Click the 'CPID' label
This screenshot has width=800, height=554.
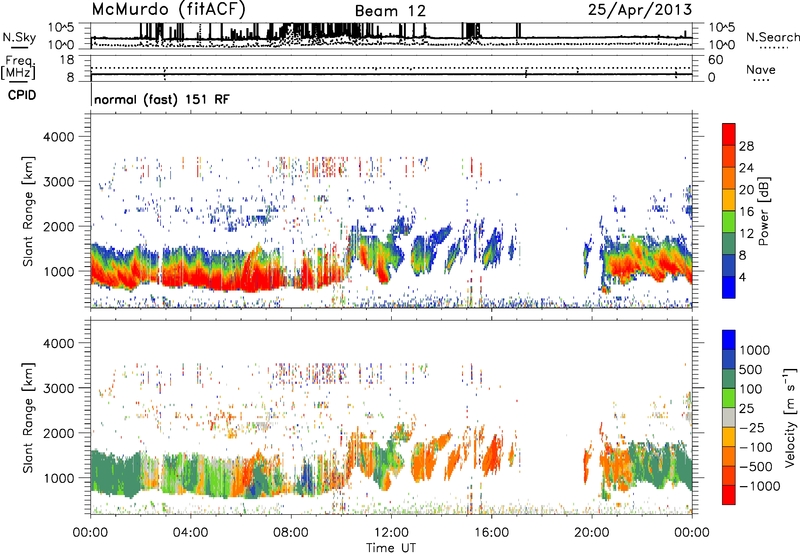pyautogui.click(x=22, y=95)
